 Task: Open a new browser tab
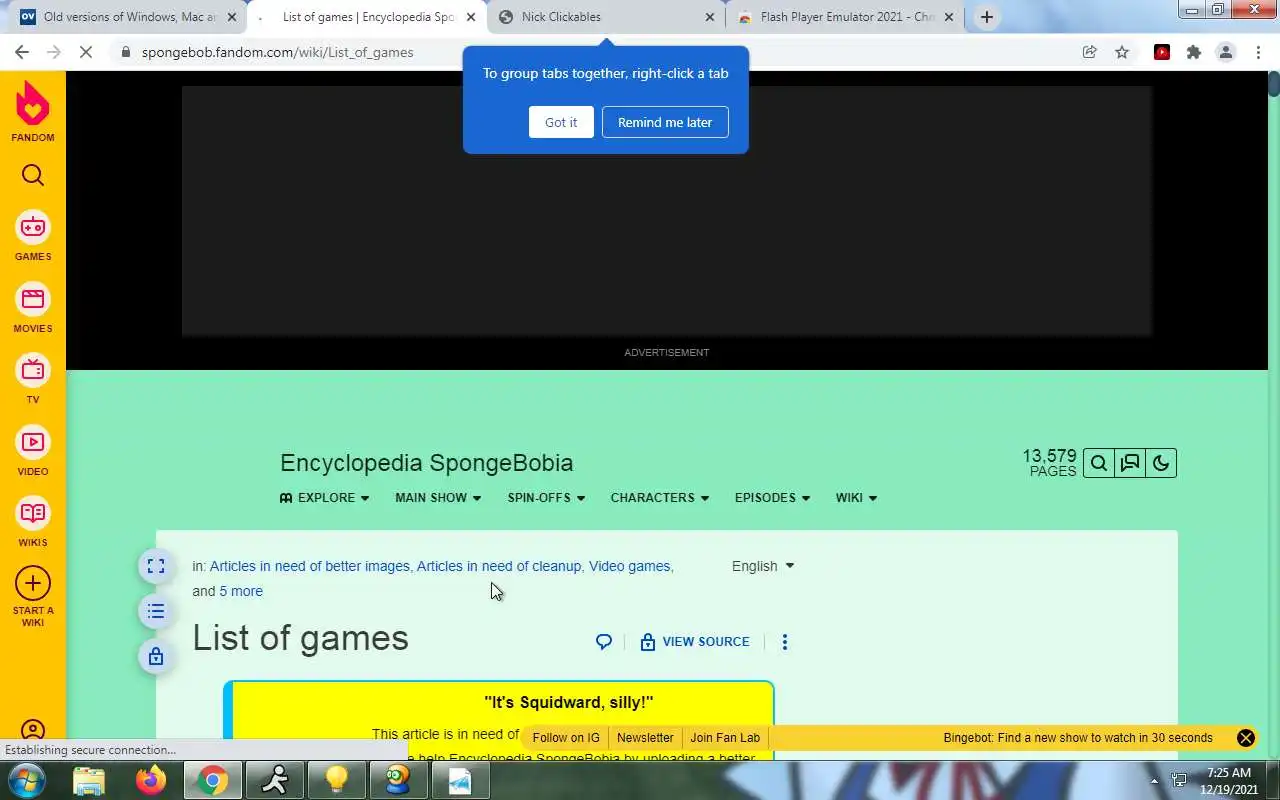pyautogui.click(x=987, y=17)
